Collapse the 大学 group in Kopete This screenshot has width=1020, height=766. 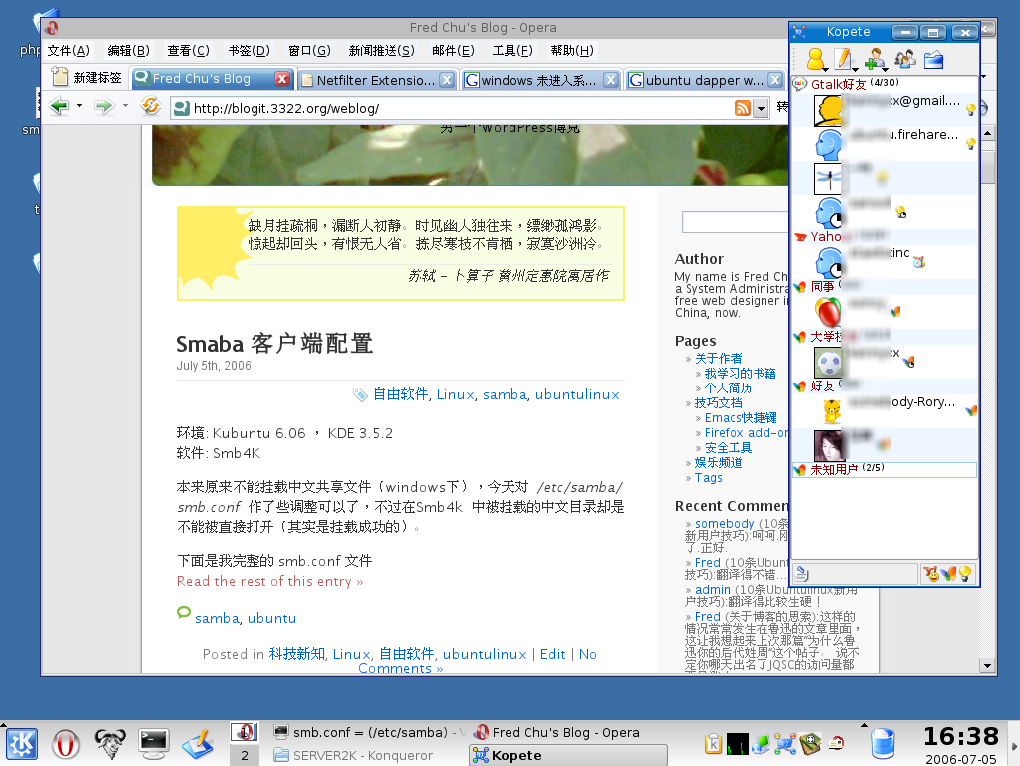pyautogui.click(x=799, y=337)
